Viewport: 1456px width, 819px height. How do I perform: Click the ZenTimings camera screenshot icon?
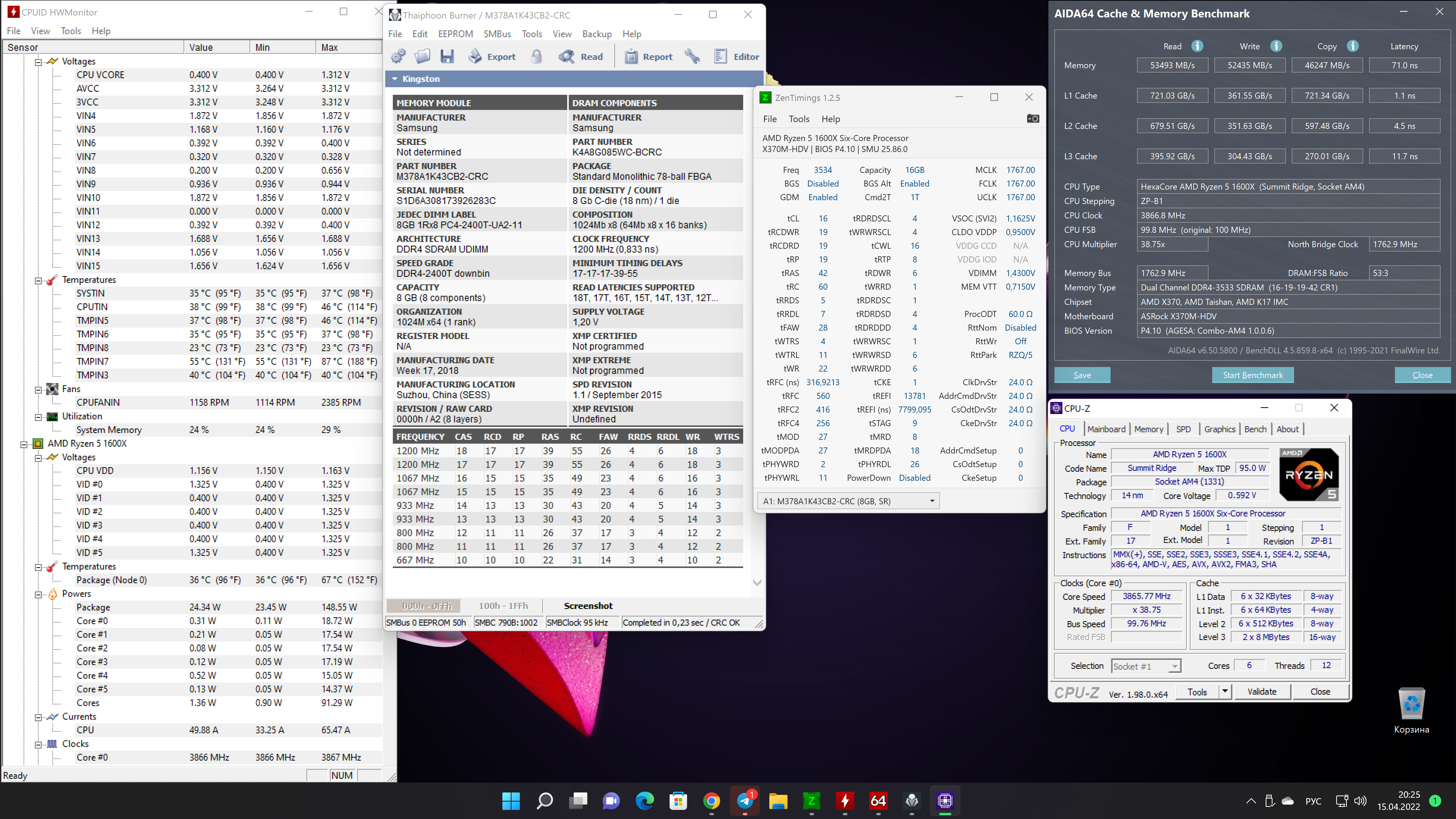[1032, 119]
